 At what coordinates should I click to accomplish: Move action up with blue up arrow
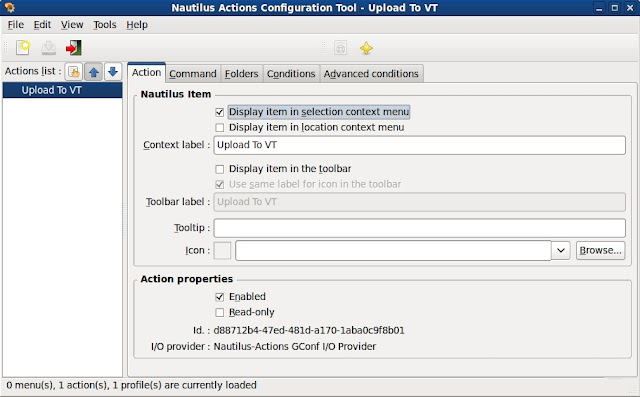93,72
